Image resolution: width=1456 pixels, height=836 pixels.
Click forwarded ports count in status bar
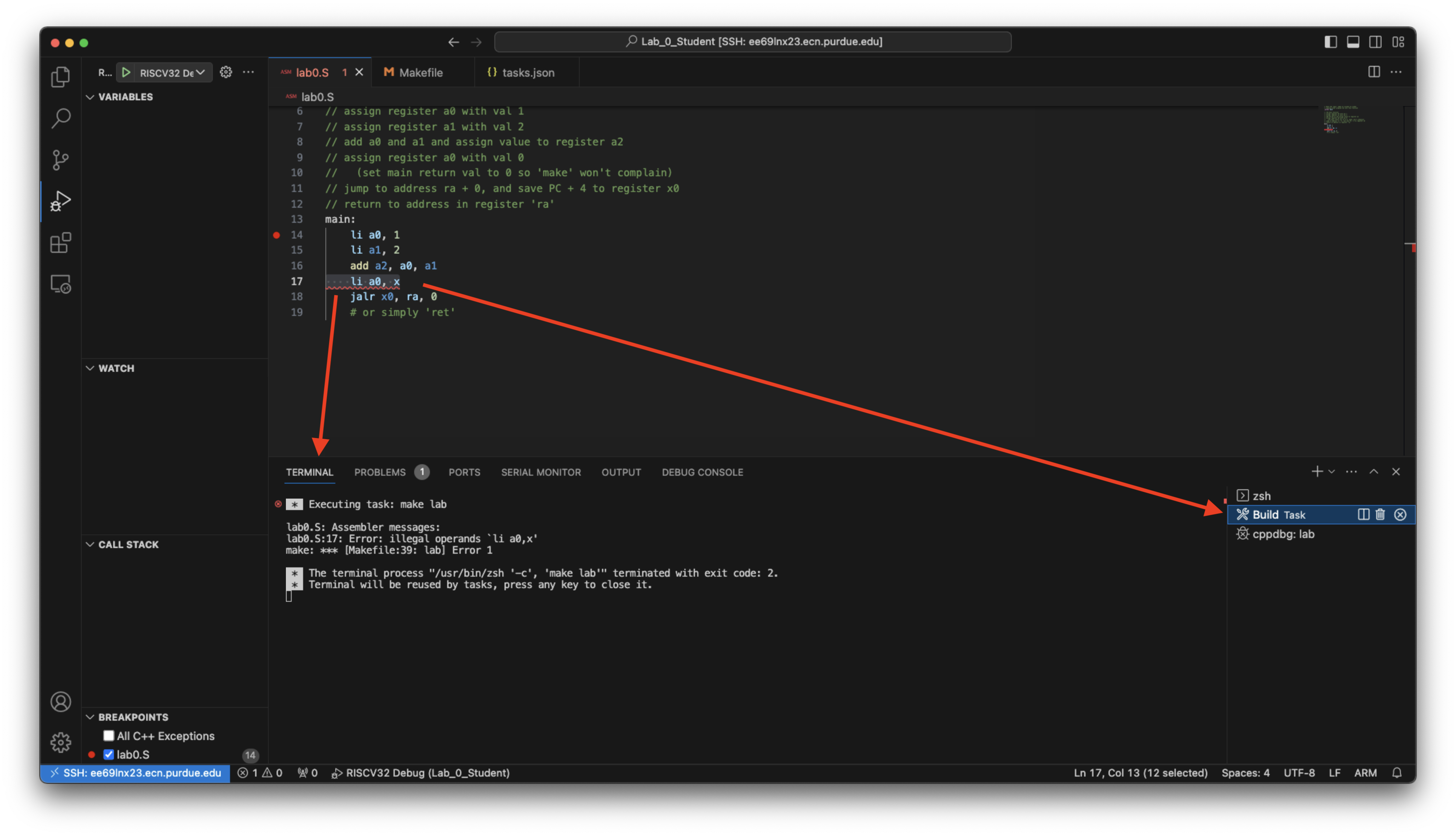coord(308,773)
